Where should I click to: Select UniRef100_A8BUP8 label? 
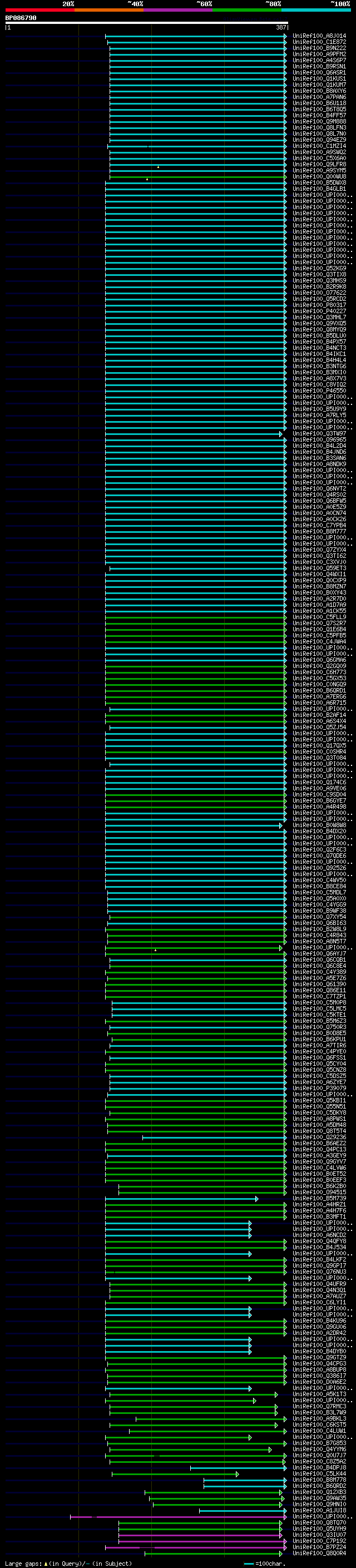click(319, 1369)
